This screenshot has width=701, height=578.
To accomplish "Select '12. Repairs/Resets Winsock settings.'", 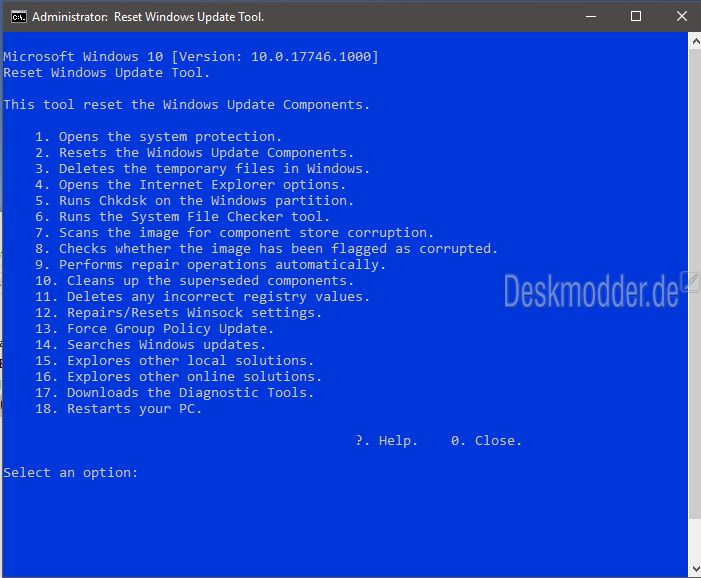I will [178, 313].
